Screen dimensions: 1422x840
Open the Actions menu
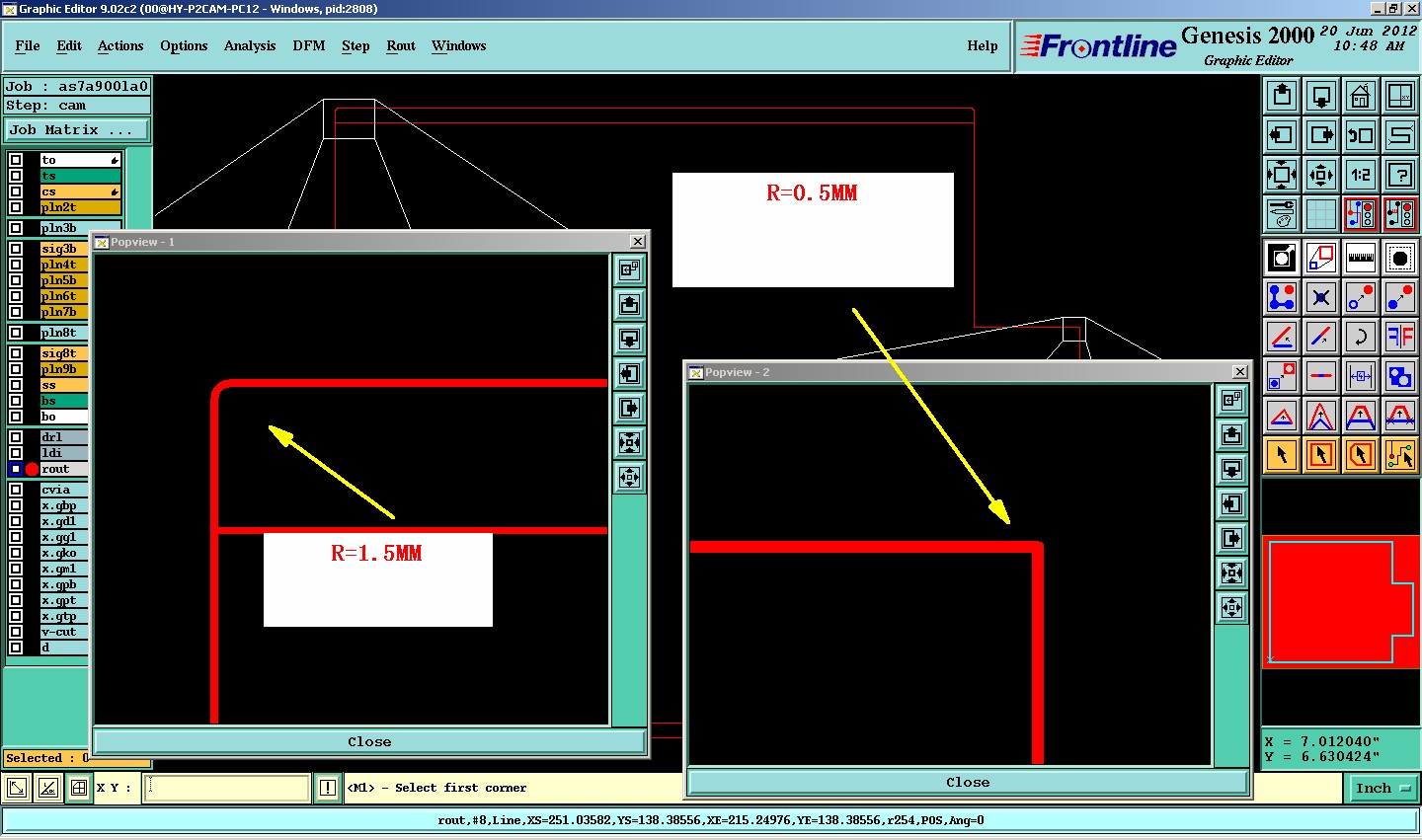[x=120, y=46]
